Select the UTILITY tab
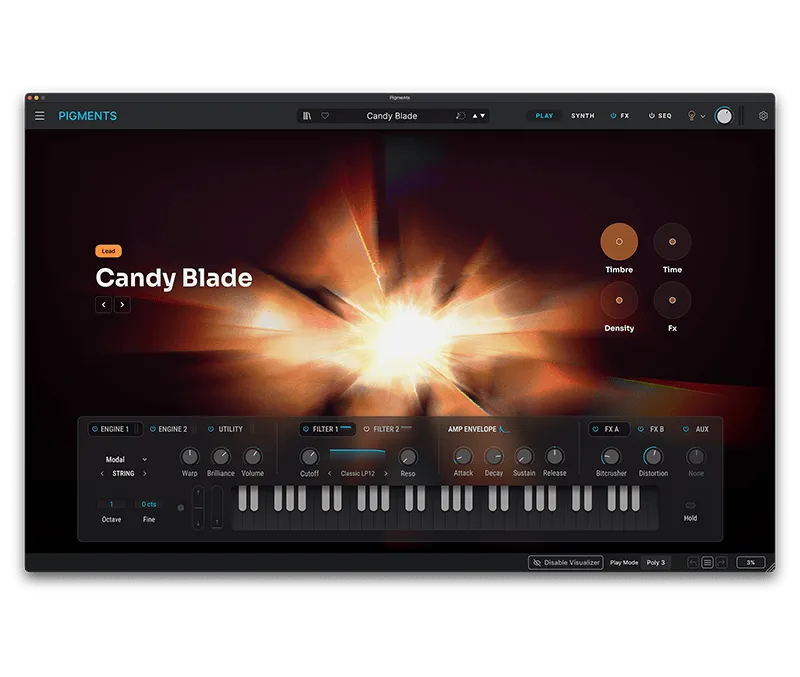The image size is (800, 677). (231, 429)
